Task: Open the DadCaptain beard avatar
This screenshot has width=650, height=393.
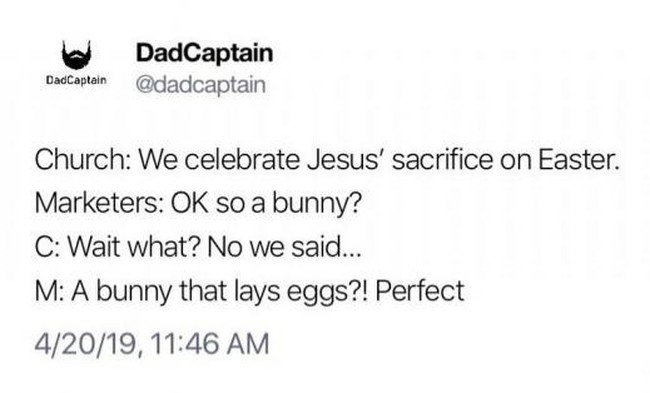Action: (x=76, y=55)
